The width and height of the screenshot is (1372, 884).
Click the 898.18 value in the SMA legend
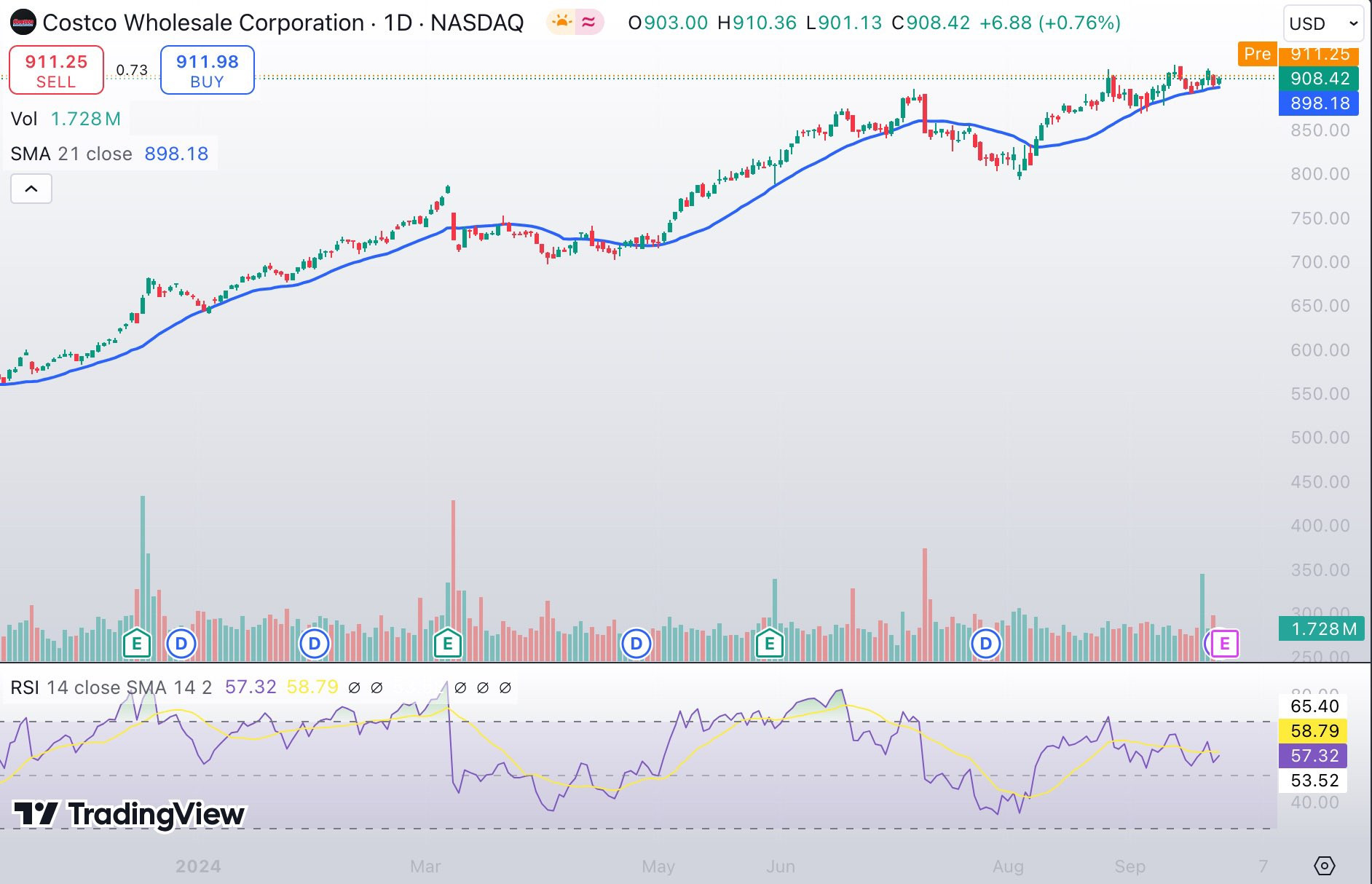coord(176,154)
